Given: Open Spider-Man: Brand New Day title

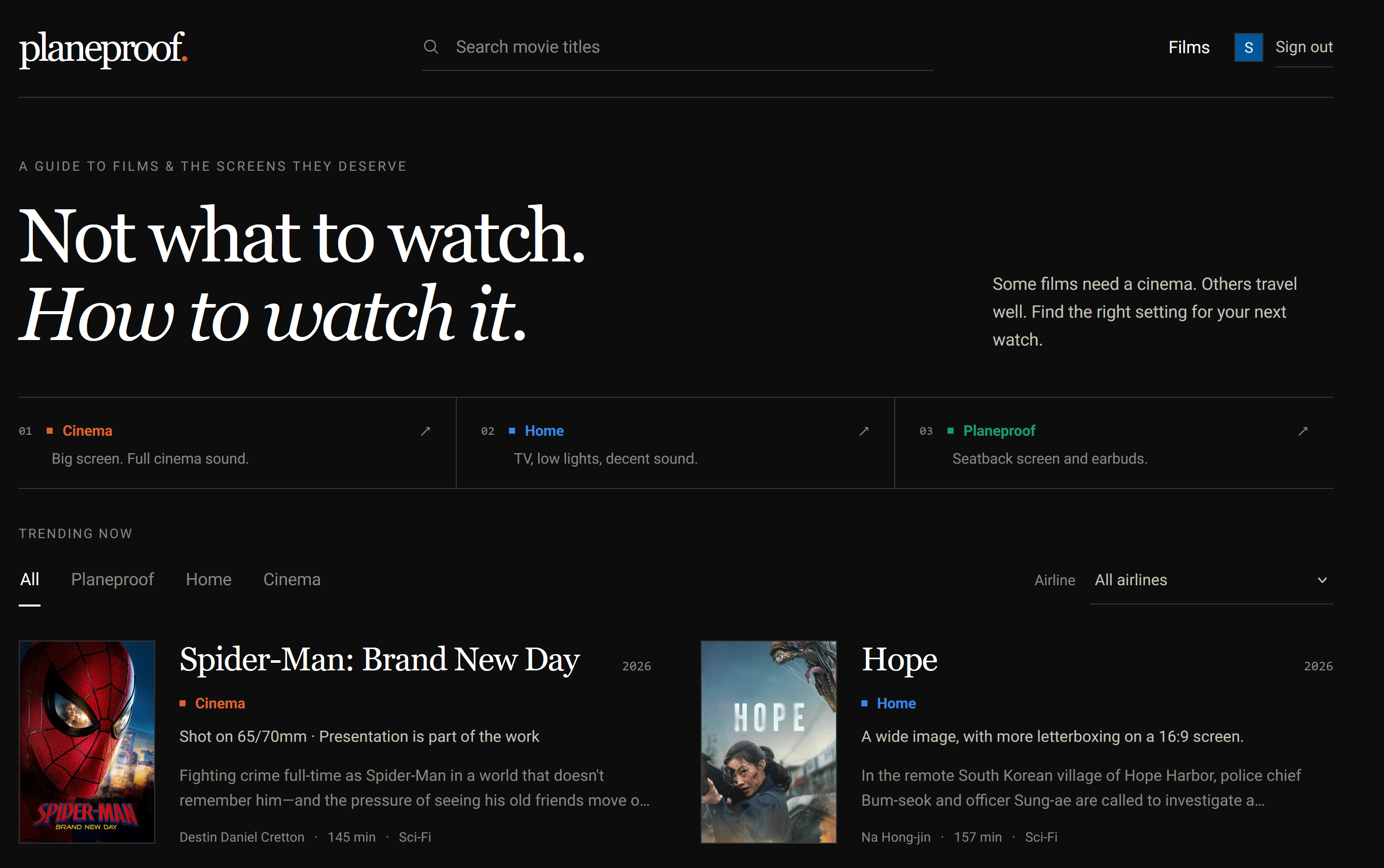Looking at the screenshot, I should click(x=379, y=660).
